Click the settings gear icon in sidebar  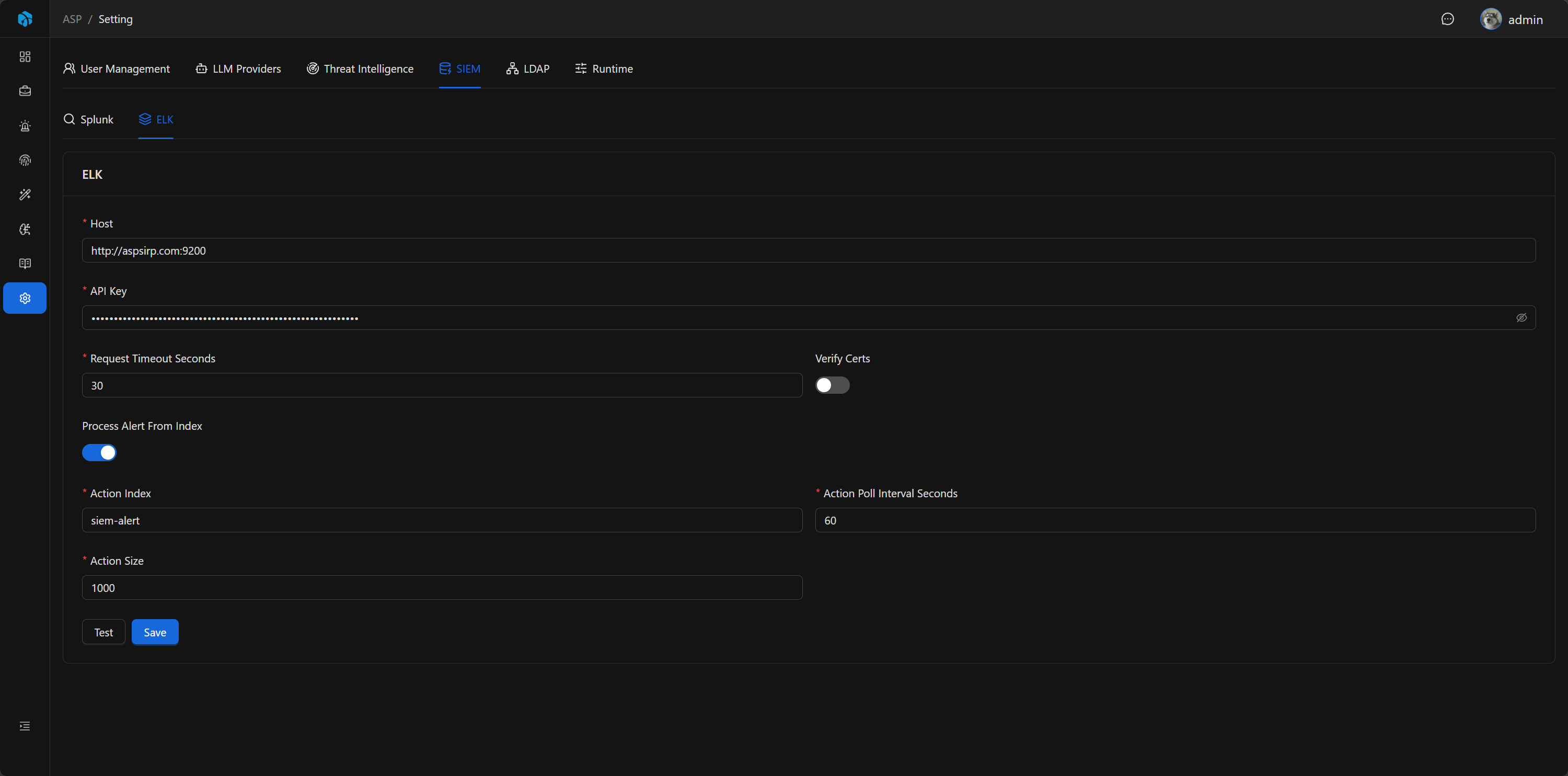[x=25, y=298]
